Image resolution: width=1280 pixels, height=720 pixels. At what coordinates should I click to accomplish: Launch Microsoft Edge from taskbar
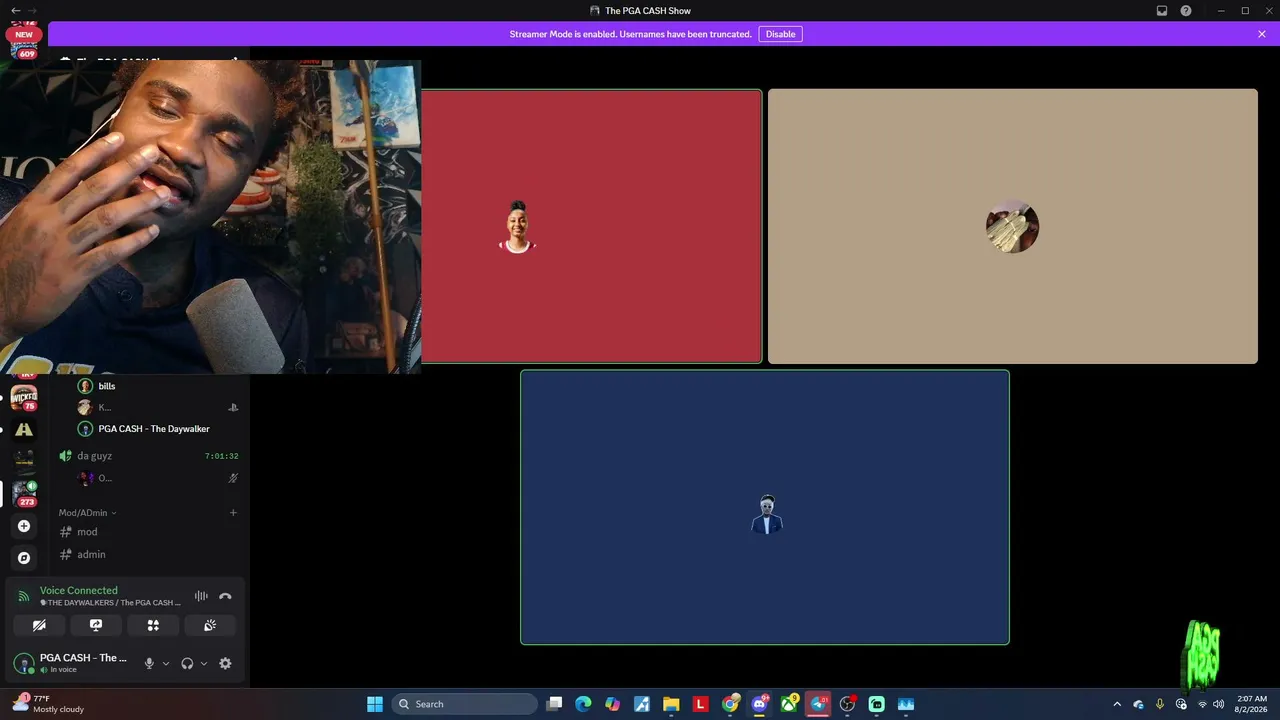coord(583,704)
